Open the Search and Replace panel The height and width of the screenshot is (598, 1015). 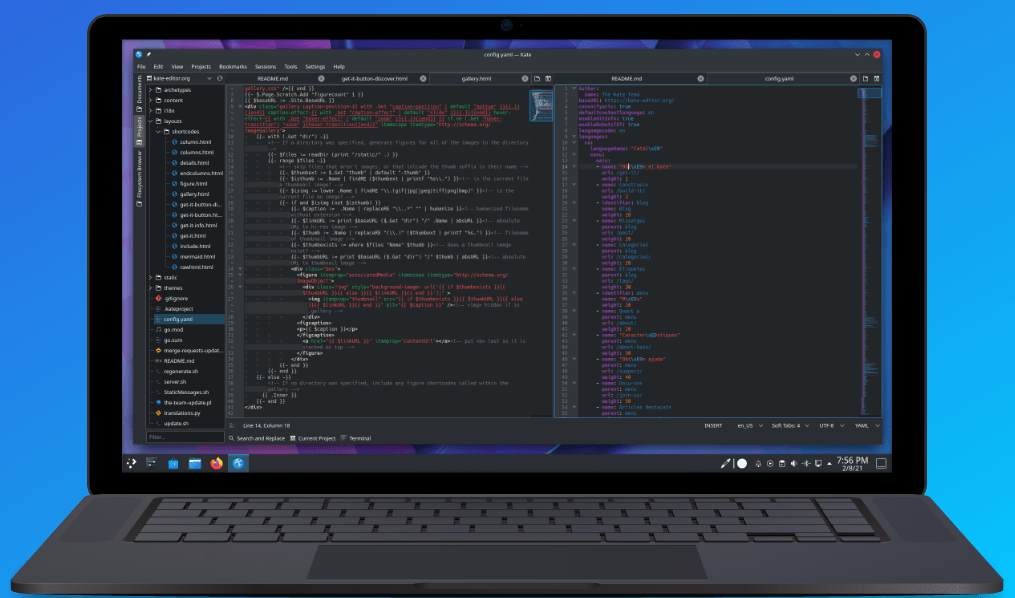click(257, 438)
